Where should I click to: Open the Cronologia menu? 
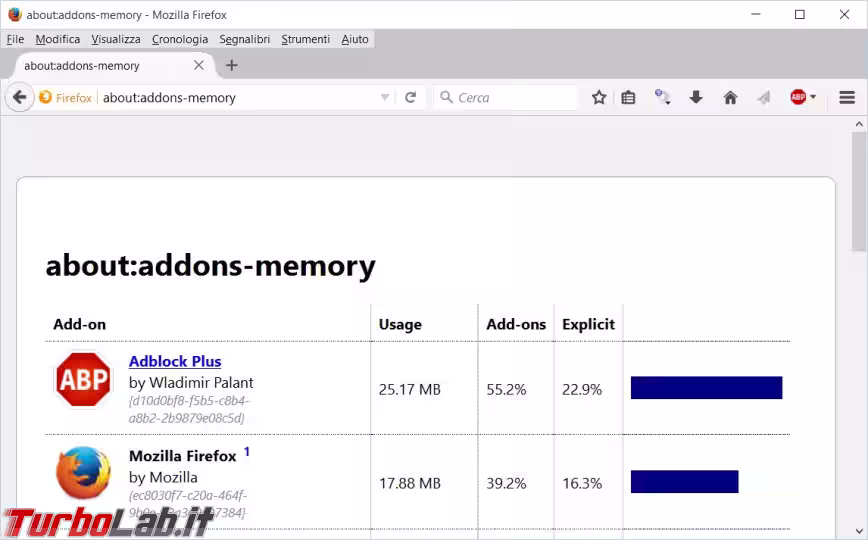(180, 39)
